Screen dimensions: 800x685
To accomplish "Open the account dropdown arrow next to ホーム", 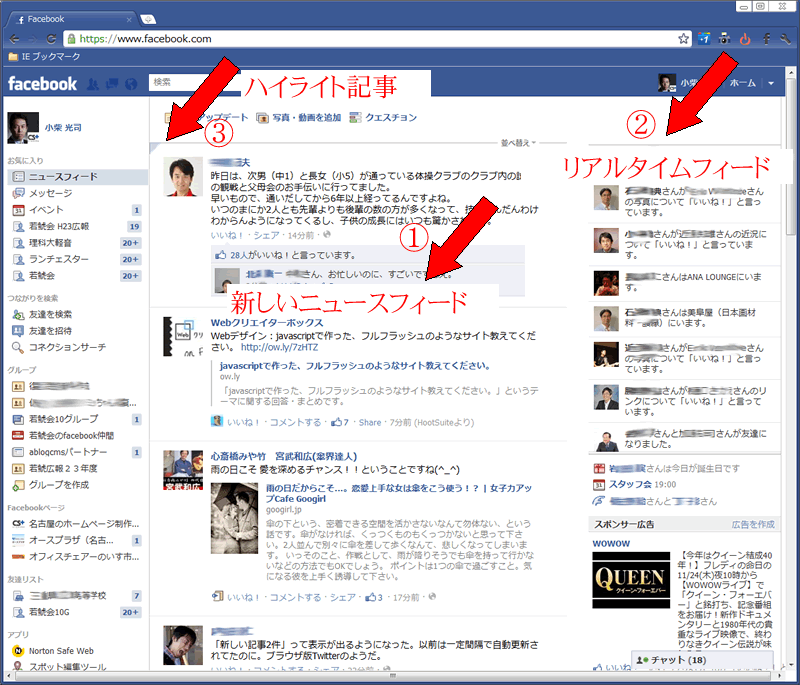I will coord(771,83).
